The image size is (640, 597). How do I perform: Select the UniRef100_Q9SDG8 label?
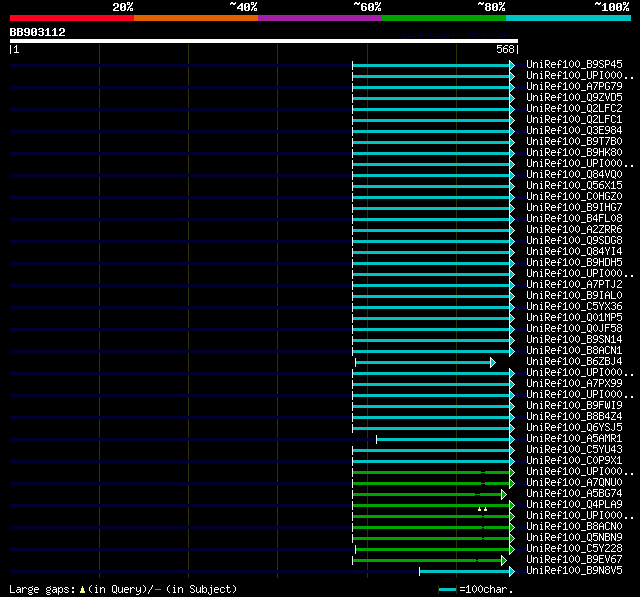point(574,241)
